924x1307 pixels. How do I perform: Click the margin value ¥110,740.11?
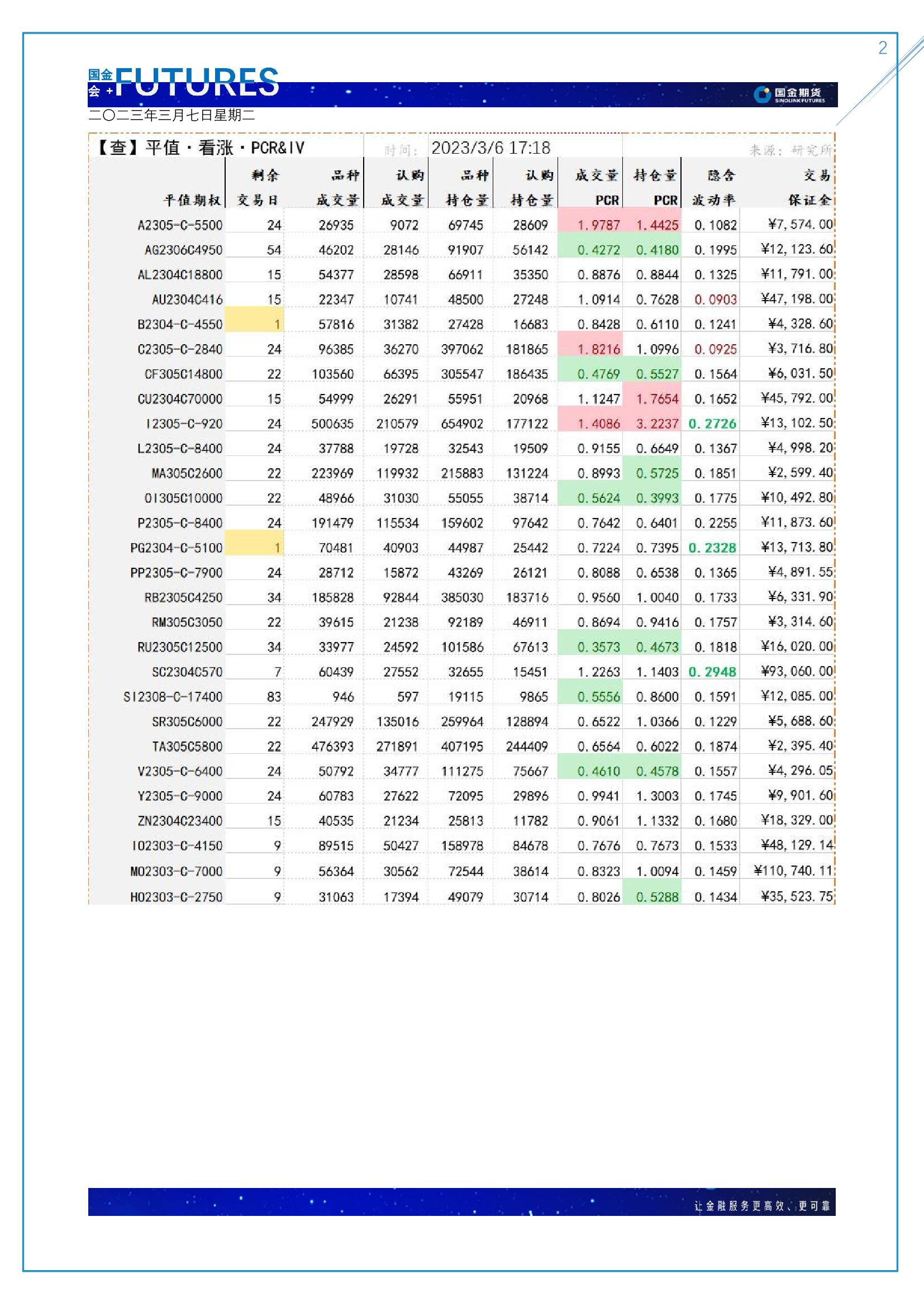[x=793, y=871]
